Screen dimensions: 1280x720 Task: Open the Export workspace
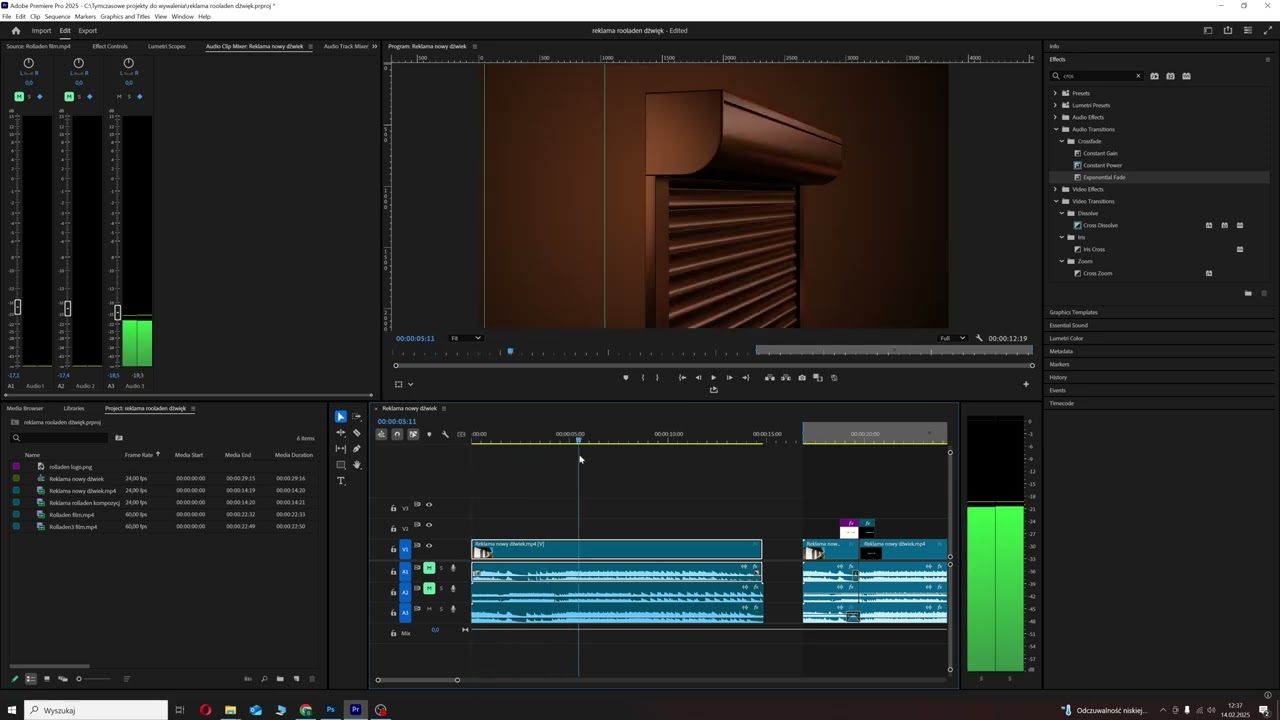(88, 31)
